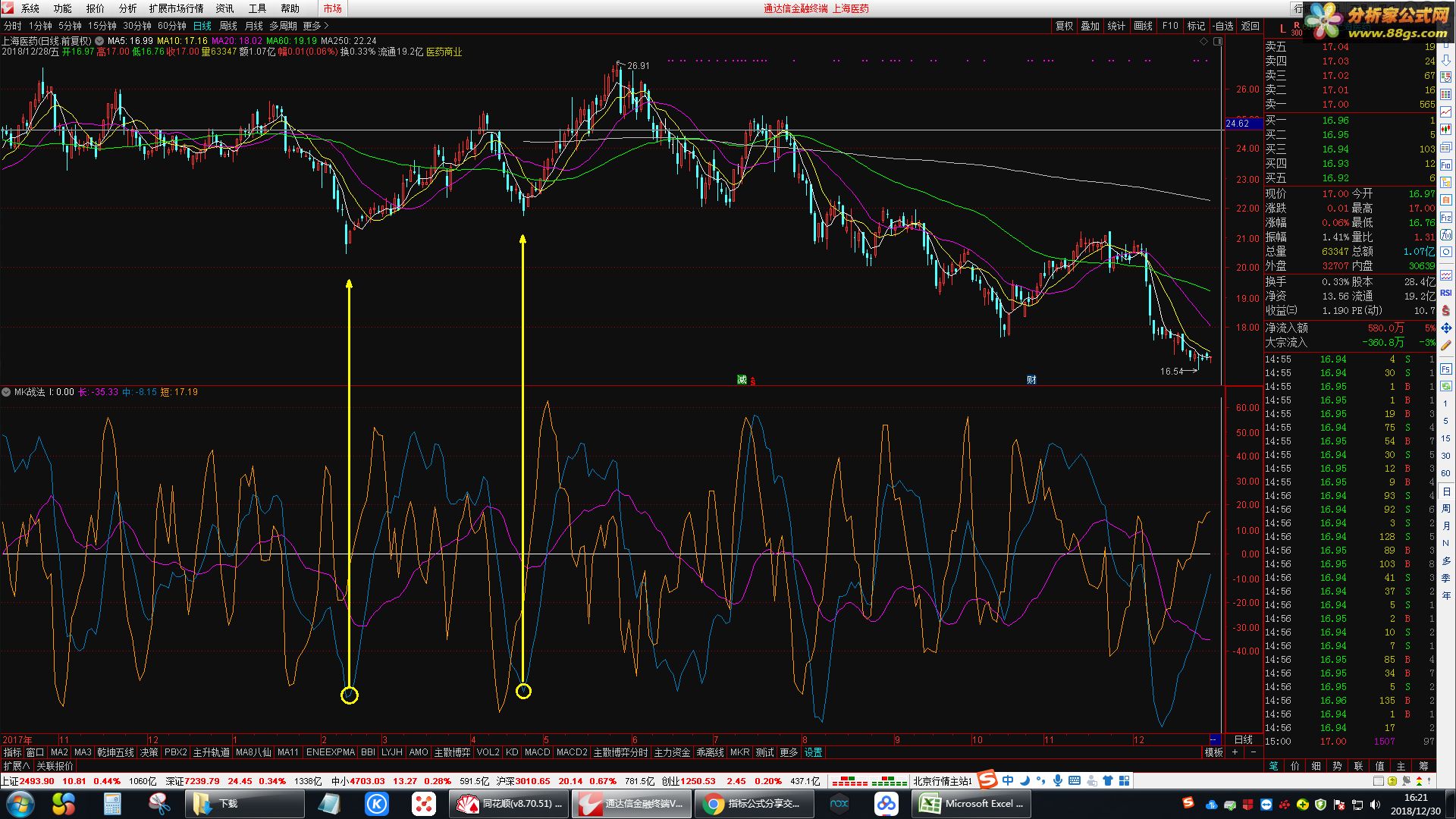Viewport: 1456px width, 819px height.
Task: Open the 同花顺 taskbar application
Action: click(509, 804)
